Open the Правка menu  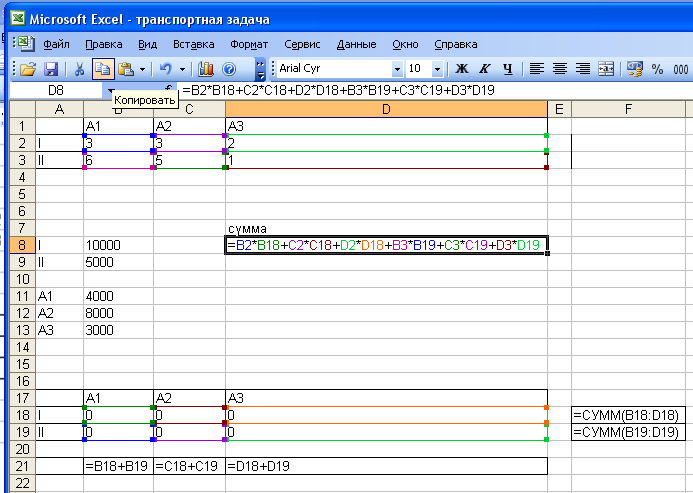(103, 44)
